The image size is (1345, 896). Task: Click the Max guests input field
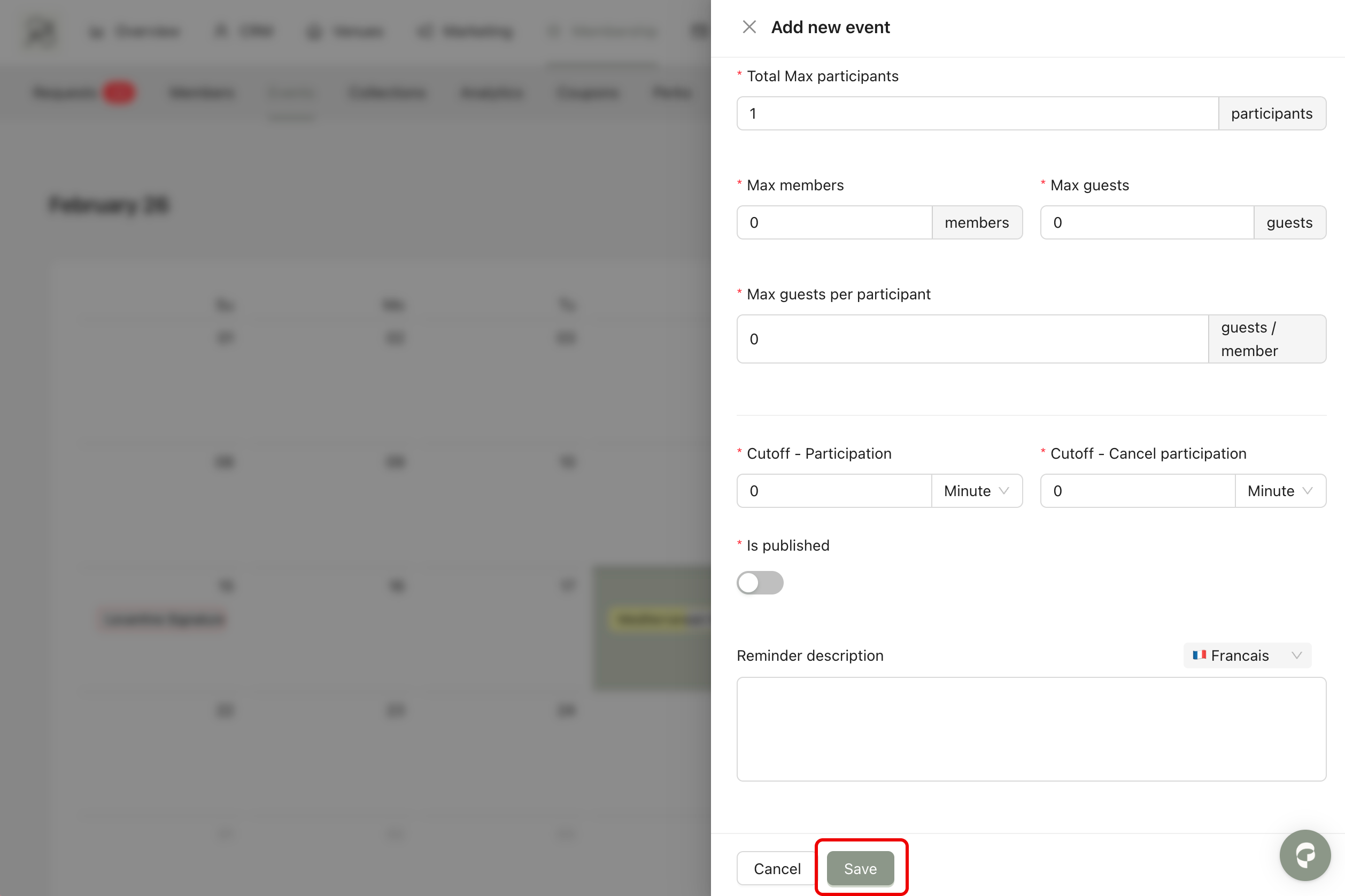(x=1146, y=223)
